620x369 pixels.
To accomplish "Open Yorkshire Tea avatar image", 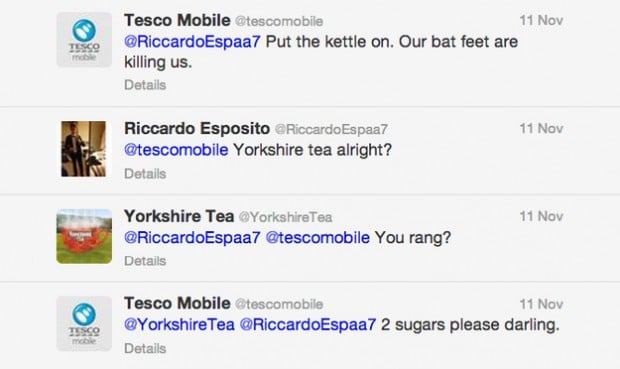I will 84,236.
